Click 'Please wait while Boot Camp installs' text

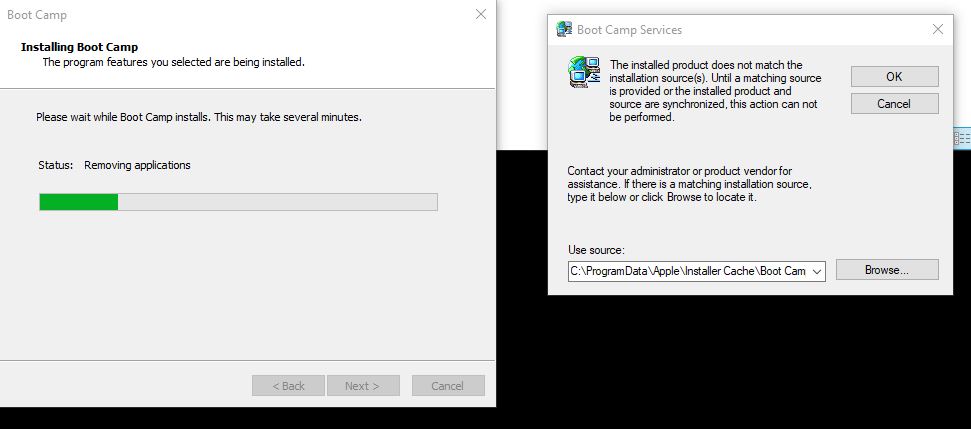click(199, 117)
